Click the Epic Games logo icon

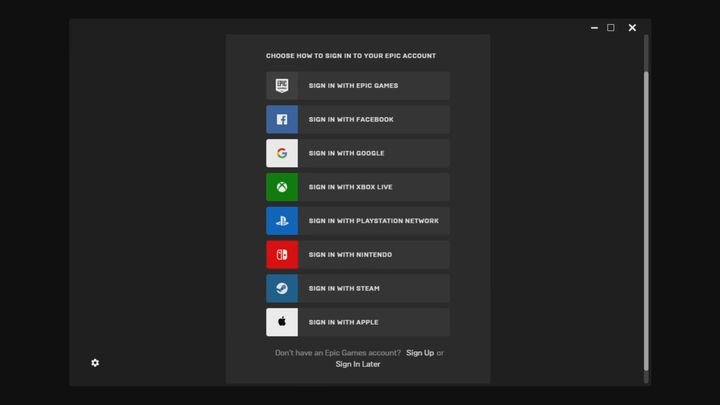(282, 85)
